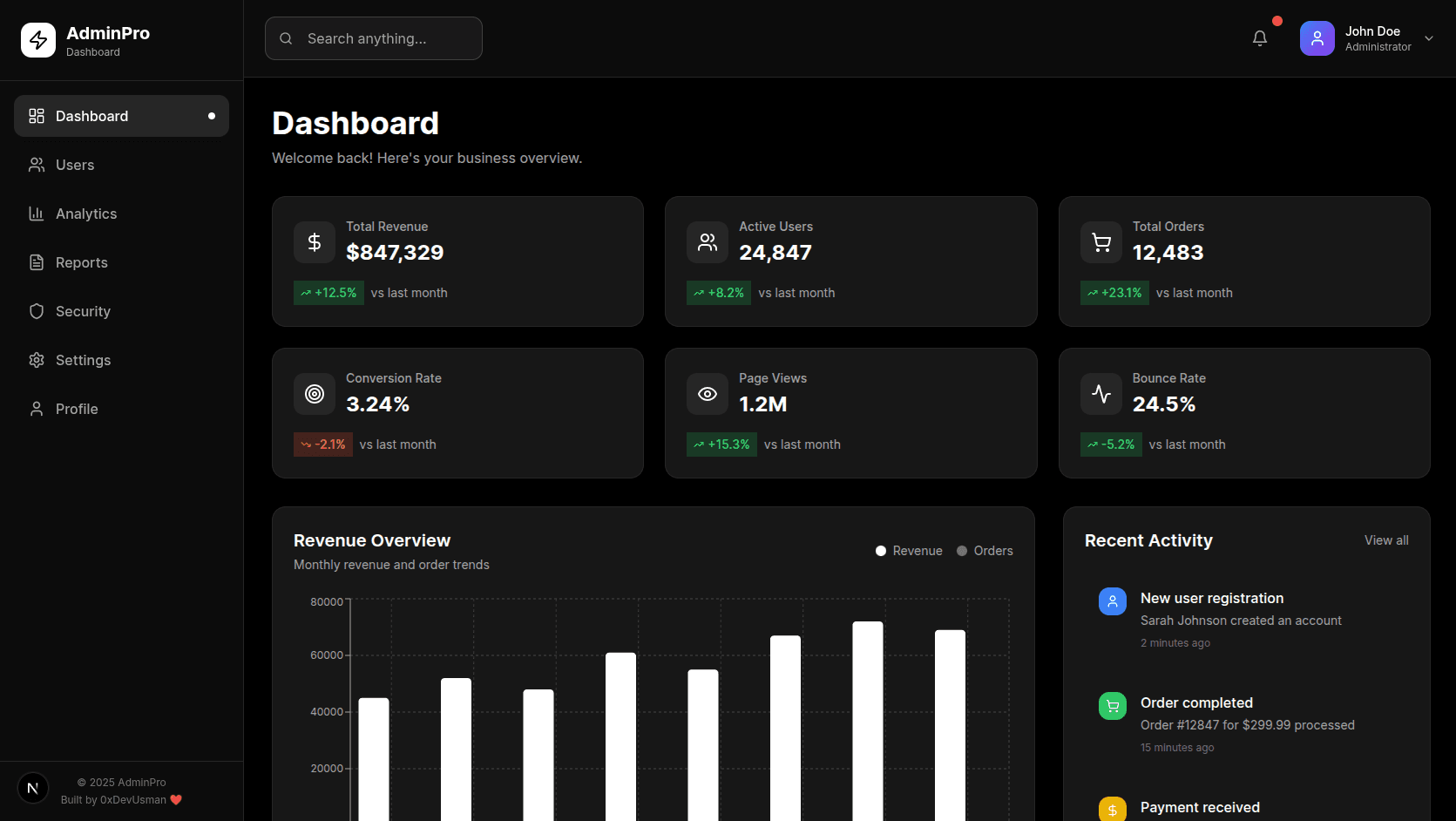Open the New user registration activity item
Viewport: 1456px width, 821px height.
tap(1211, 599)
